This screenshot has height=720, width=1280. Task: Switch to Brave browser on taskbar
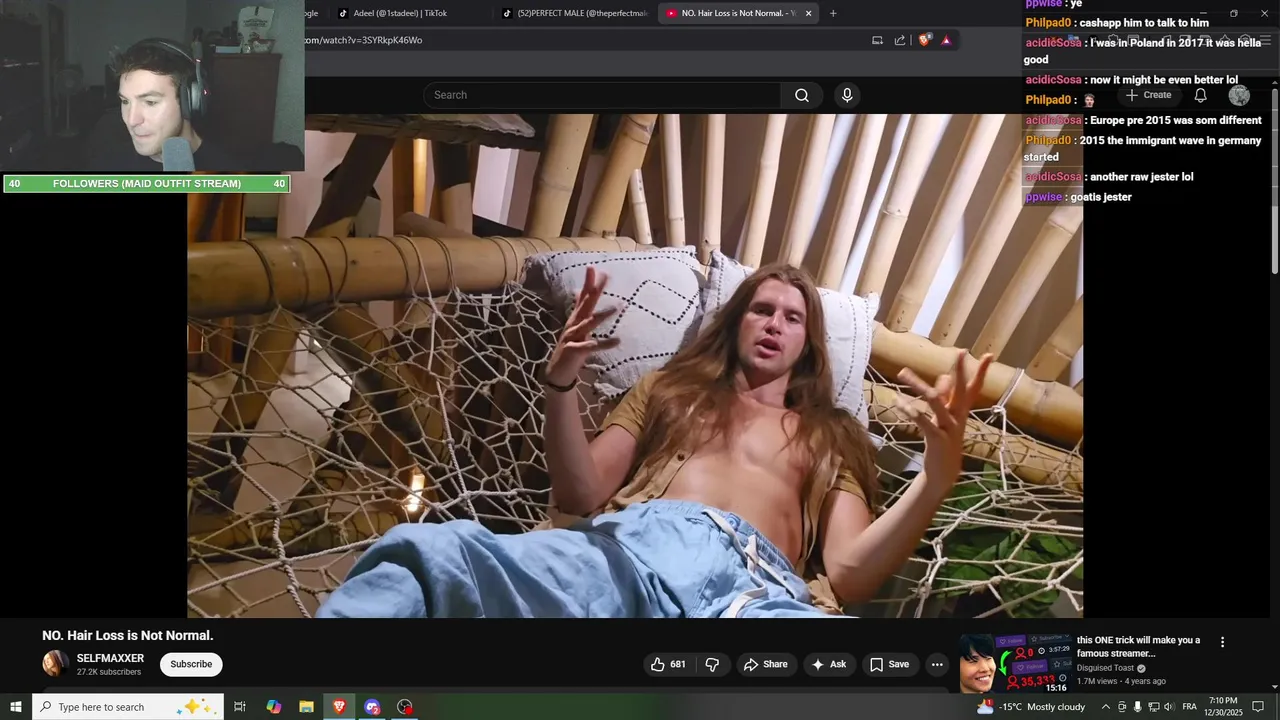pos(339,707)
